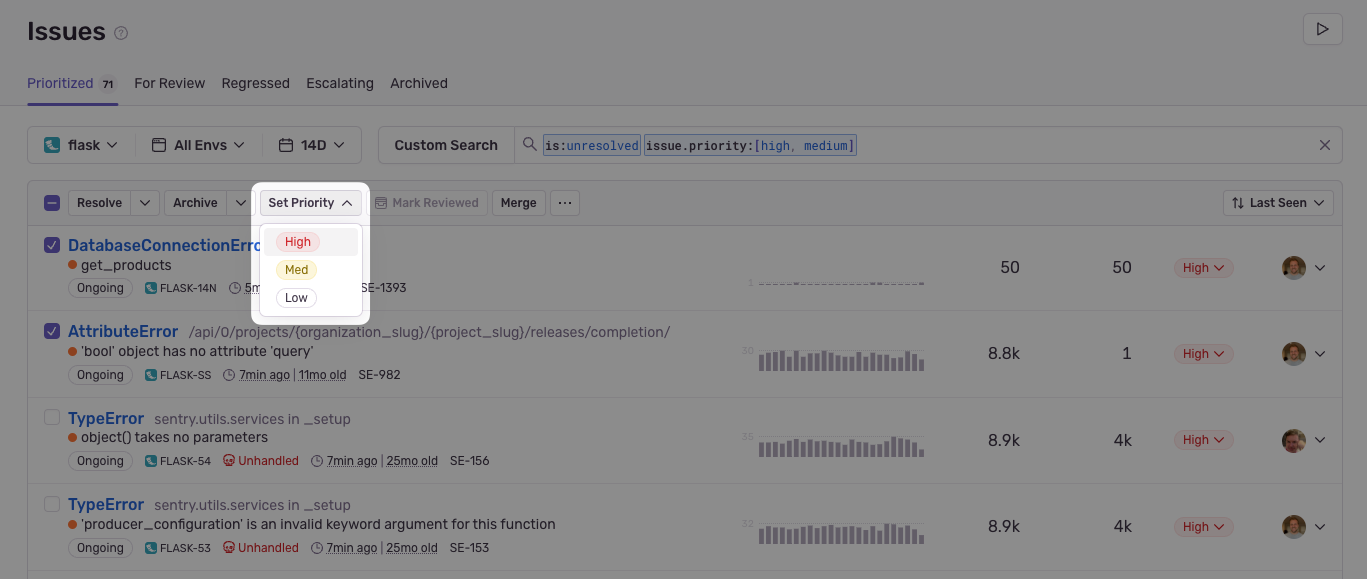
Task: Open the 14D date range dropdown
Action: [312, 145]
